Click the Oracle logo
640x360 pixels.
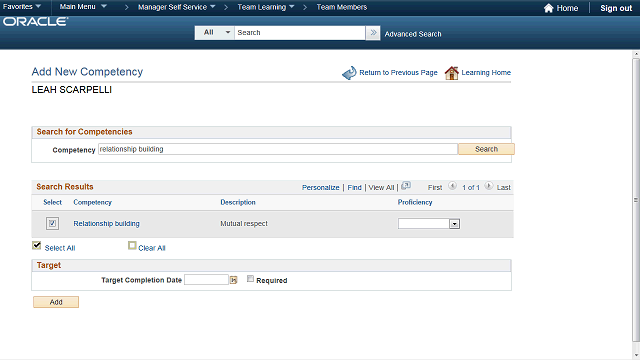[36, 22]
